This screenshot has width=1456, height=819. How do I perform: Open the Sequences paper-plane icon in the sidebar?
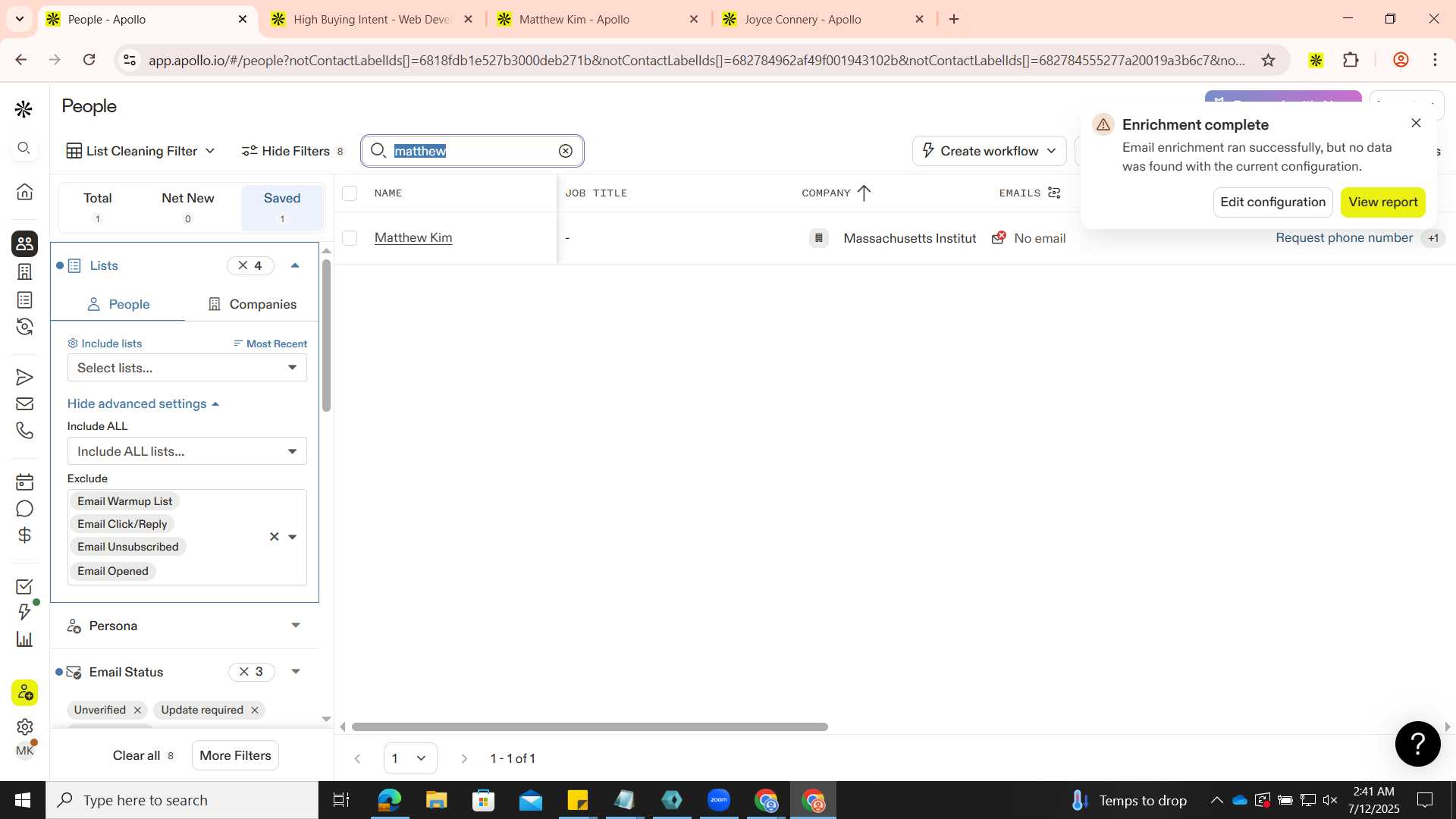(24, 377)
